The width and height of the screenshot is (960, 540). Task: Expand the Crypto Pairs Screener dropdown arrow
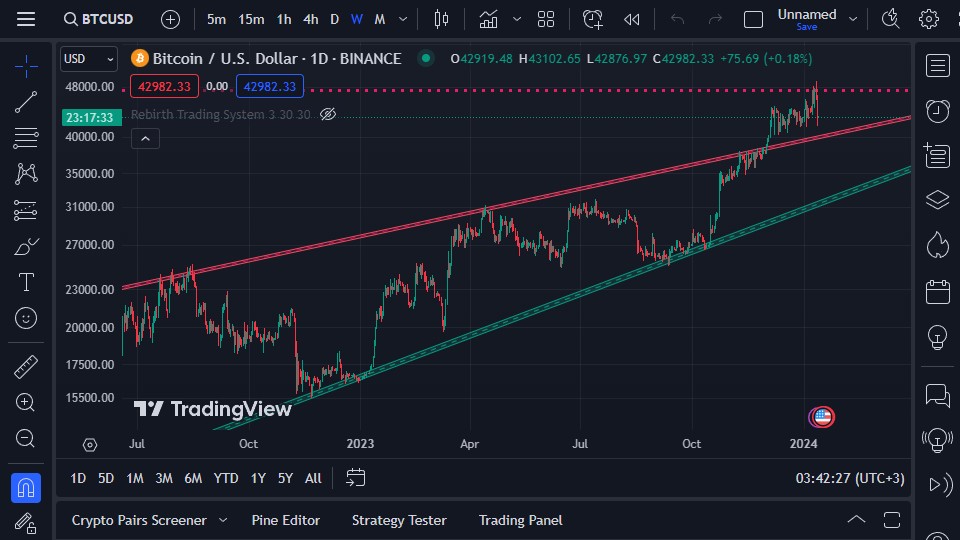pyautogui.click(x=223, y=520)
